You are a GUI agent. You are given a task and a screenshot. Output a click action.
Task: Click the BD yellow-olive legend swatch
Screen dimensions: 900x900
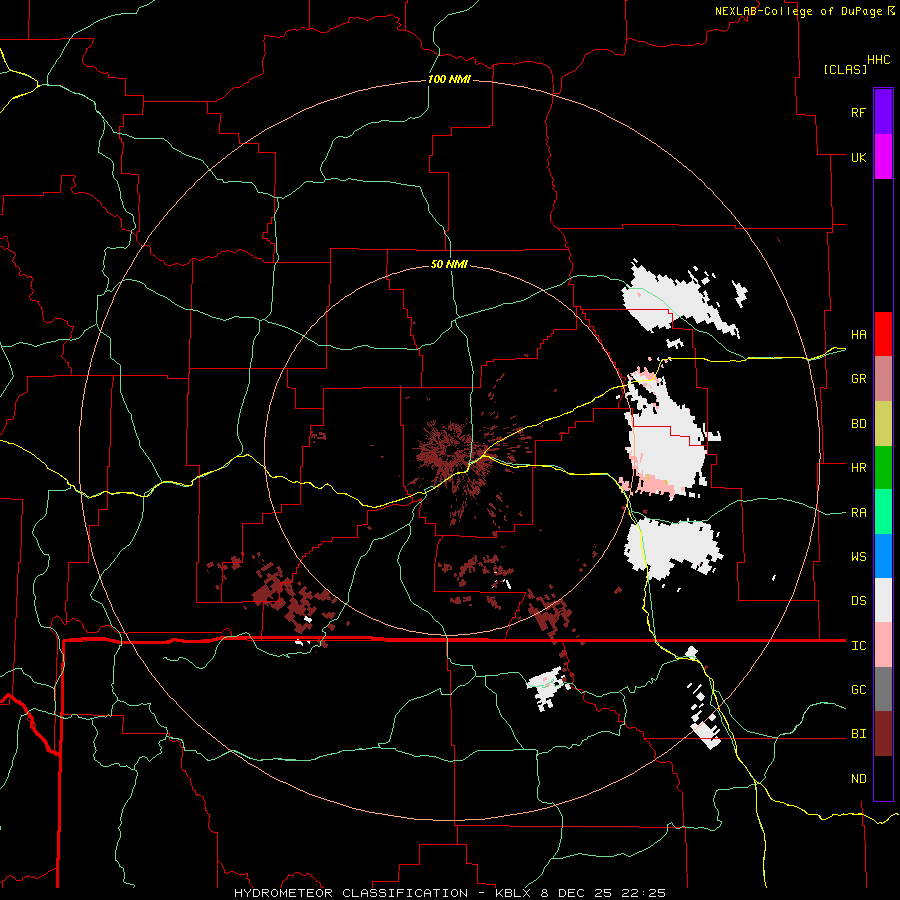point(883,424)
